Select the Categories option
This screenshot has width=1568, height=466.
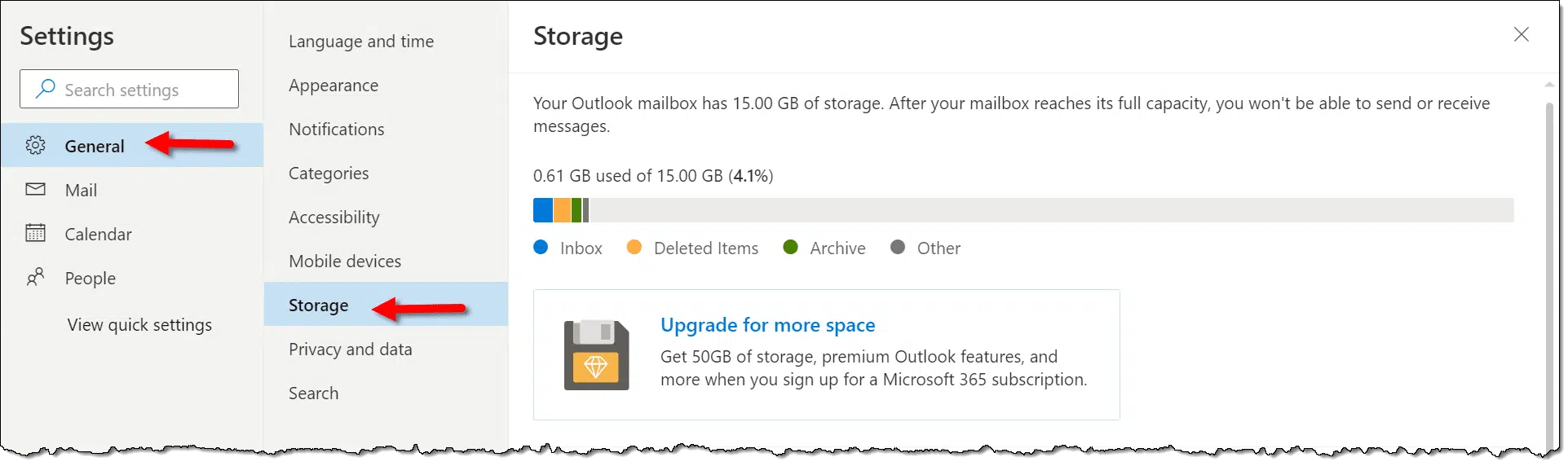pos(329,174)
